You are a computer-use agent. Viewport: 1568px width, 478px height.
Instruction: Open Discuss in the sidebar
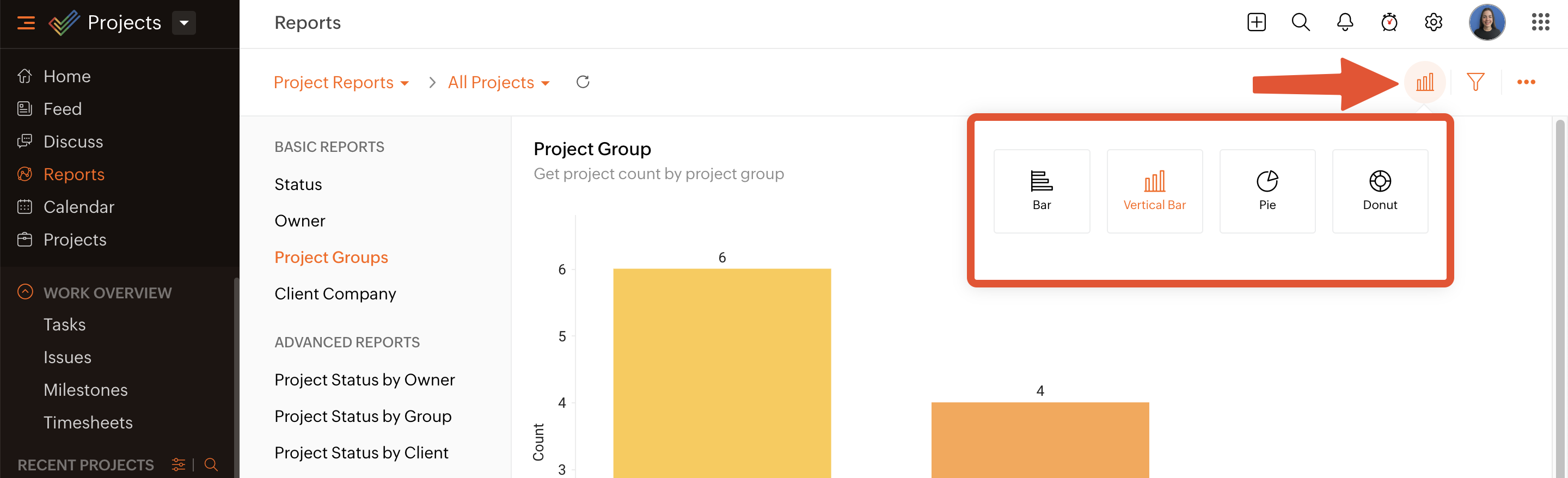(73, 141)
